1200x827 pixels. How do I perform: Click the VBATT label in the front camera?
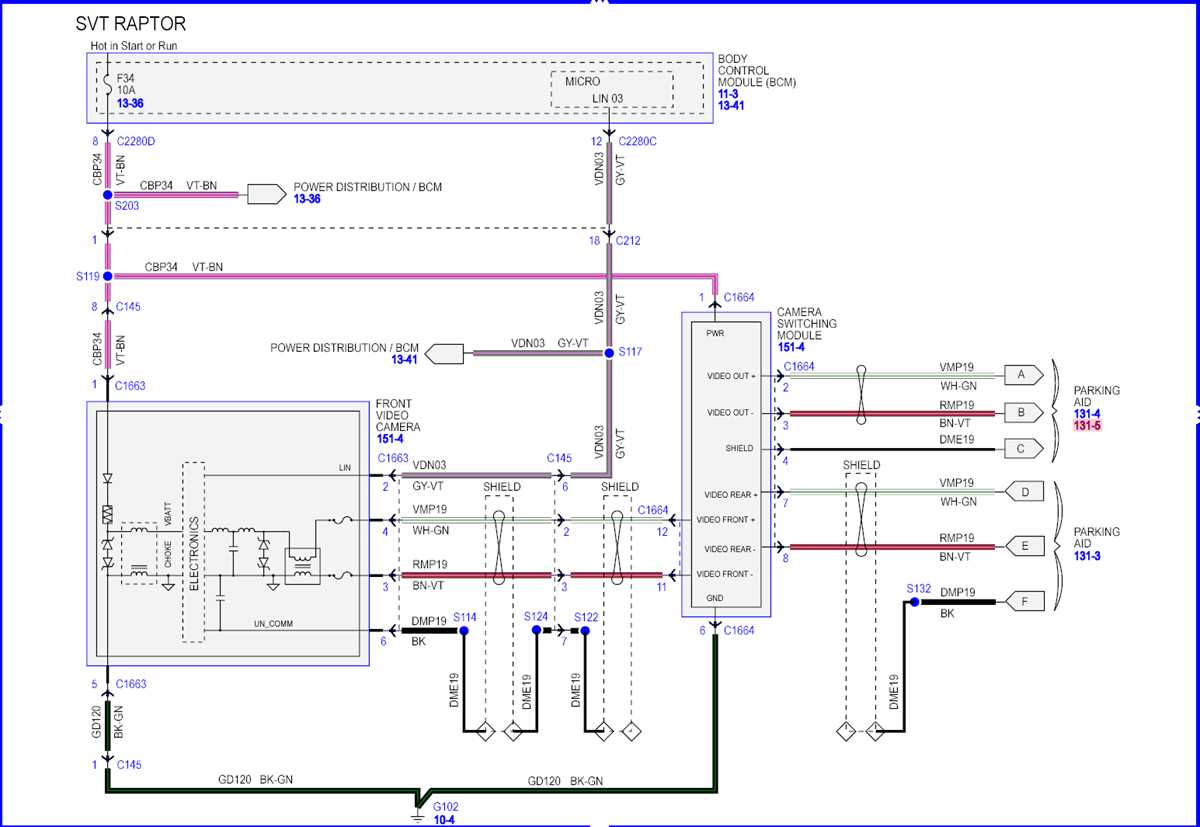click(x=168, y=514)
